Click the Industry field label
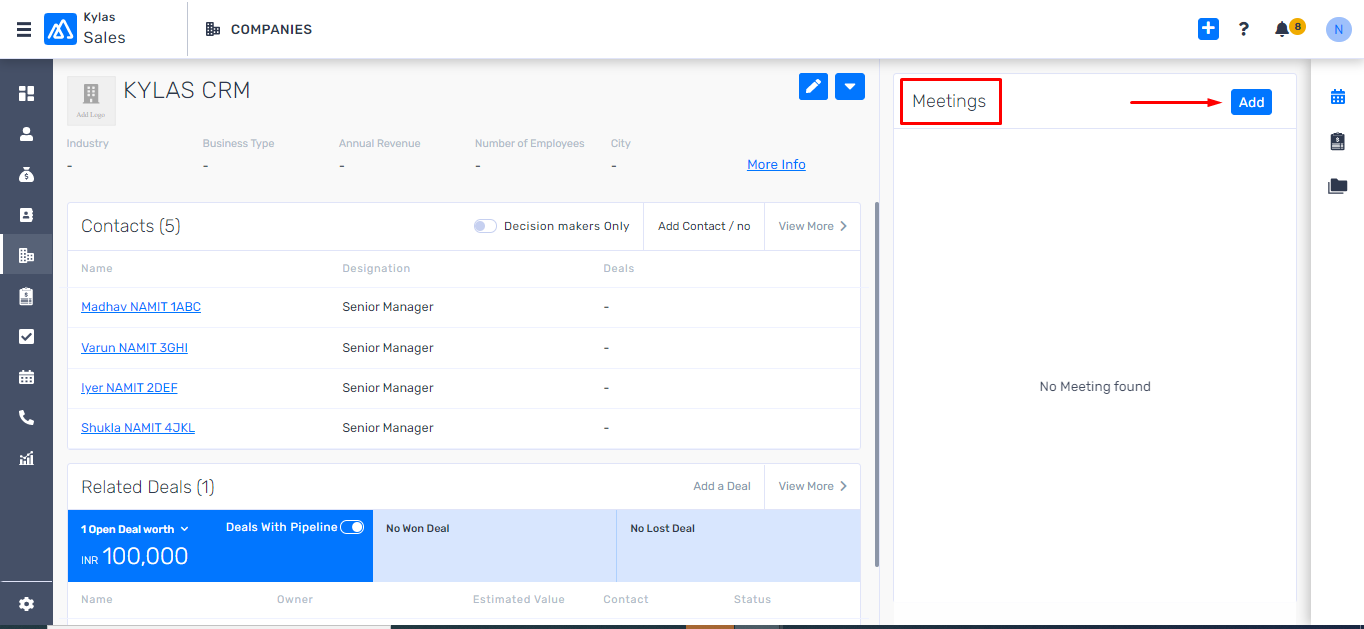Viewport: 1364px width, 629px height. click(88, 144)
